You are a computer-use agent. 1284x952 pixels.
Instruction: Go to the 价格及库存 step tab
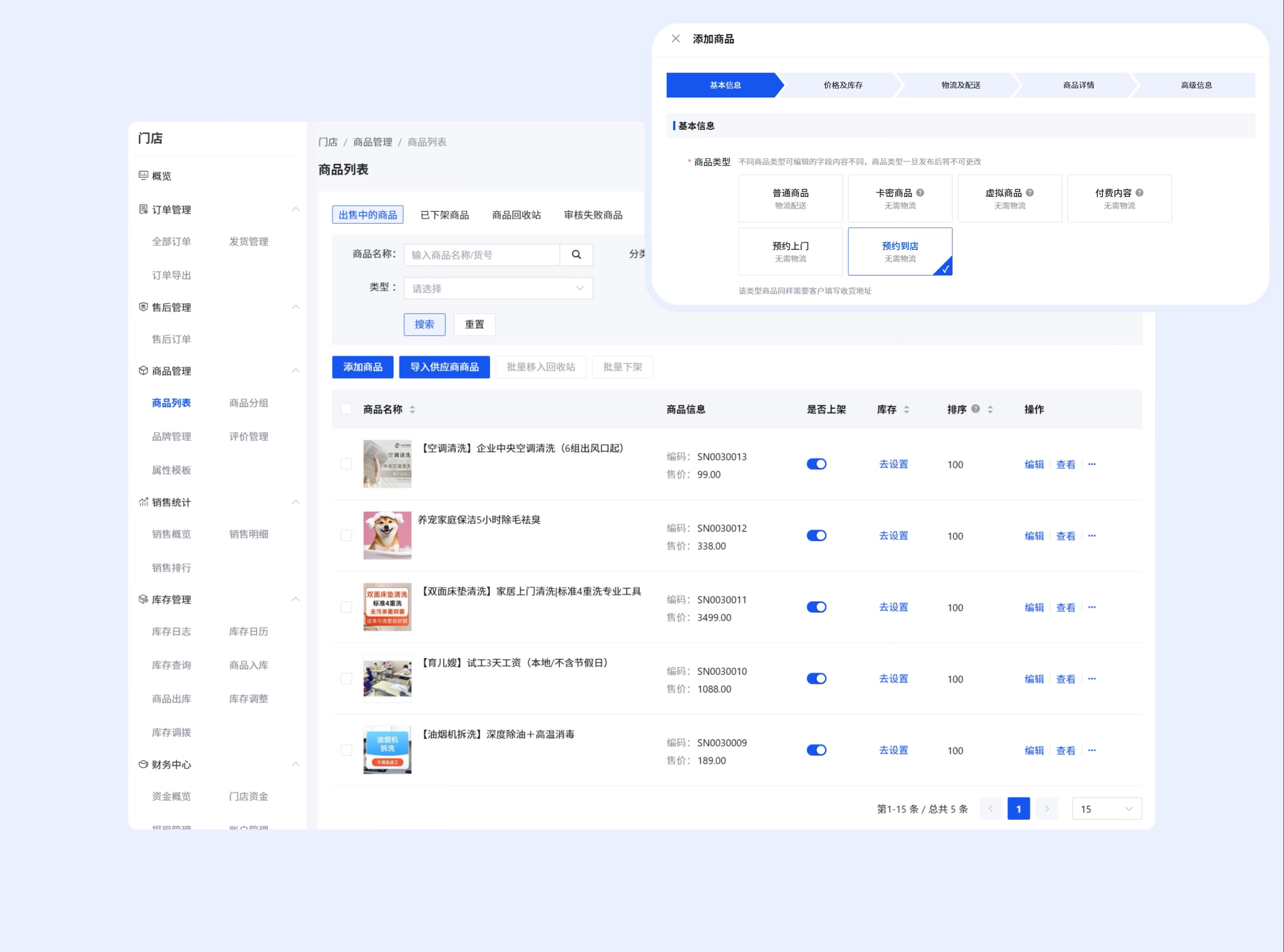point(842,85)
